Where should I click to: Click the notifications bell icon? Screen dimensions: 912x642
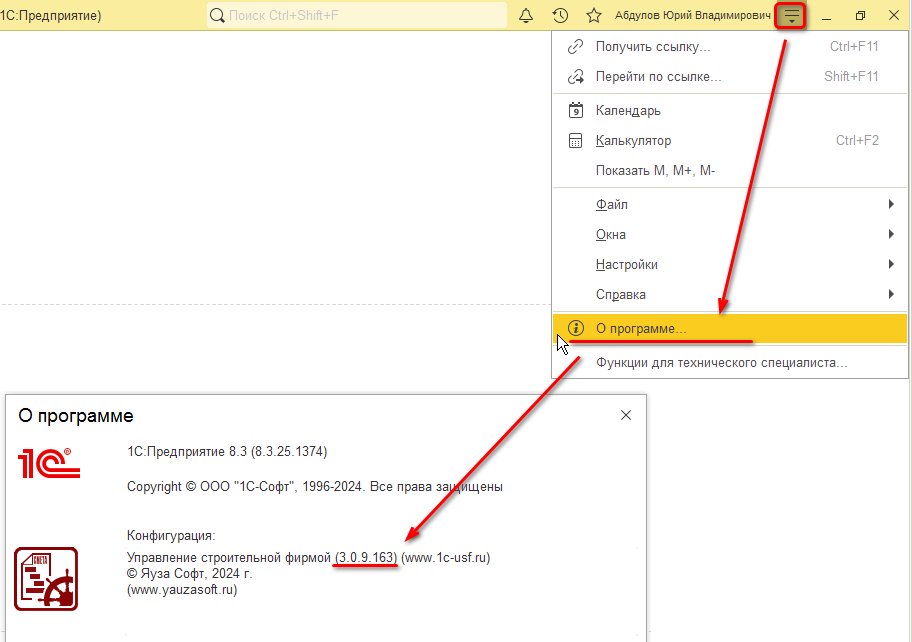click(526, 16)
